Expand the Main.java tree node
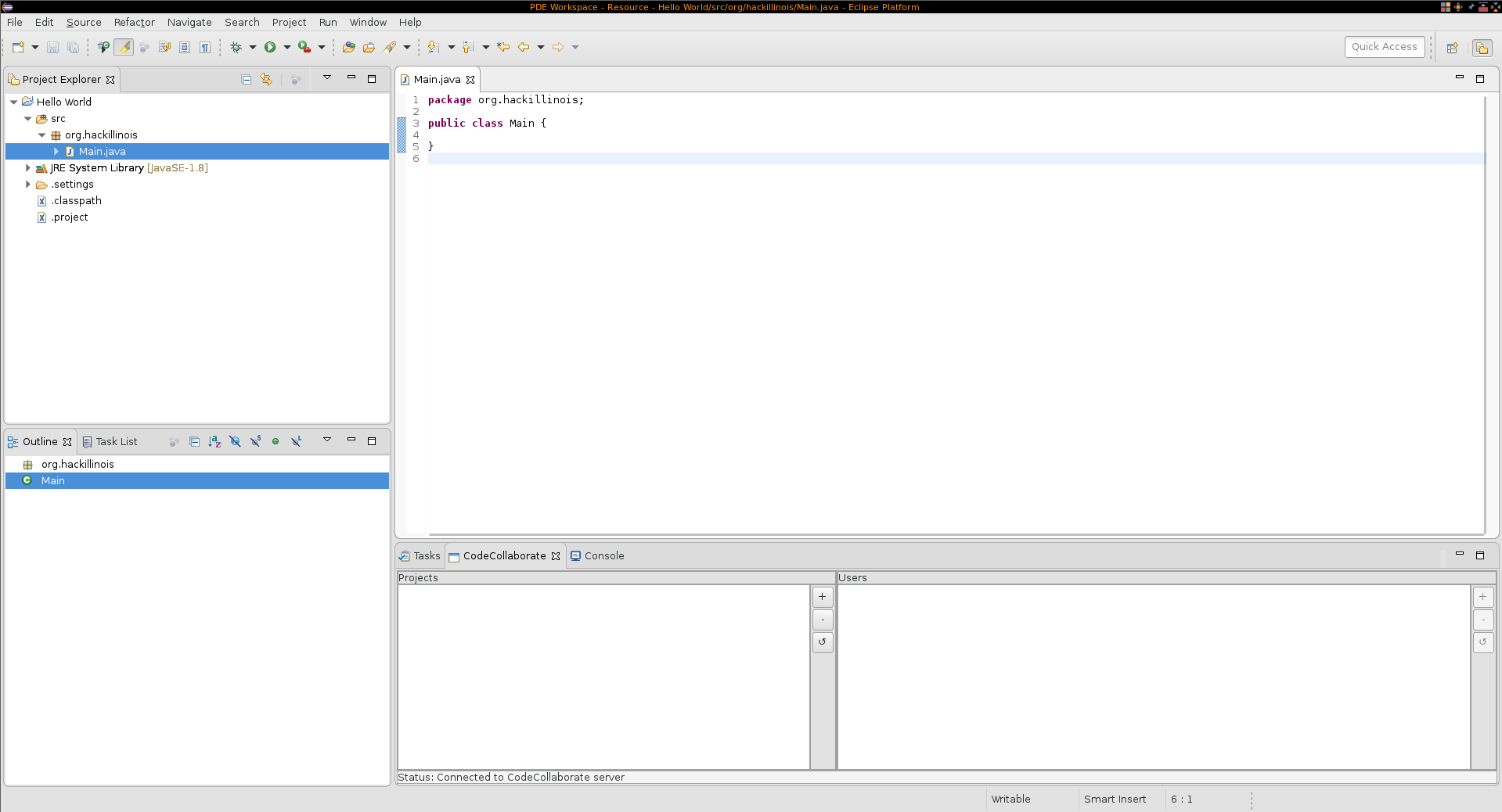 coord(56,152)
